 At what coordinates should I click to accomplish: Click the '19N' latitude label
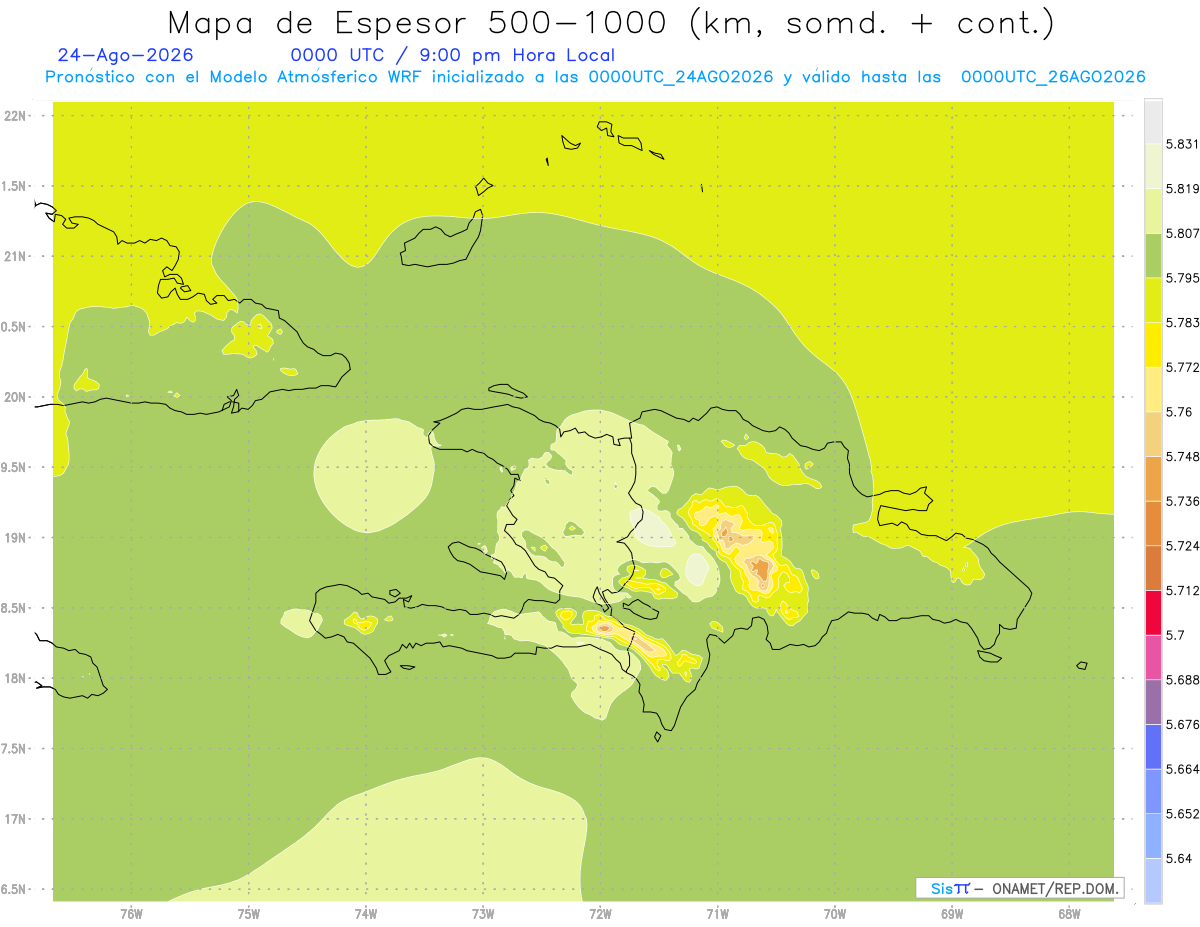tap(15, 538)
